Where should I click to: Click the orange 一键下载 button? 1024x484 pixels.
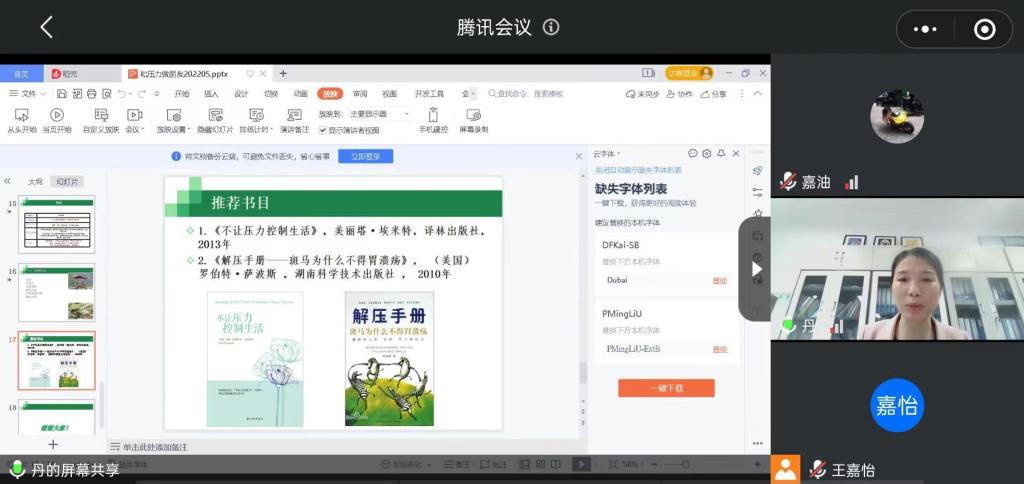(665, 388)
